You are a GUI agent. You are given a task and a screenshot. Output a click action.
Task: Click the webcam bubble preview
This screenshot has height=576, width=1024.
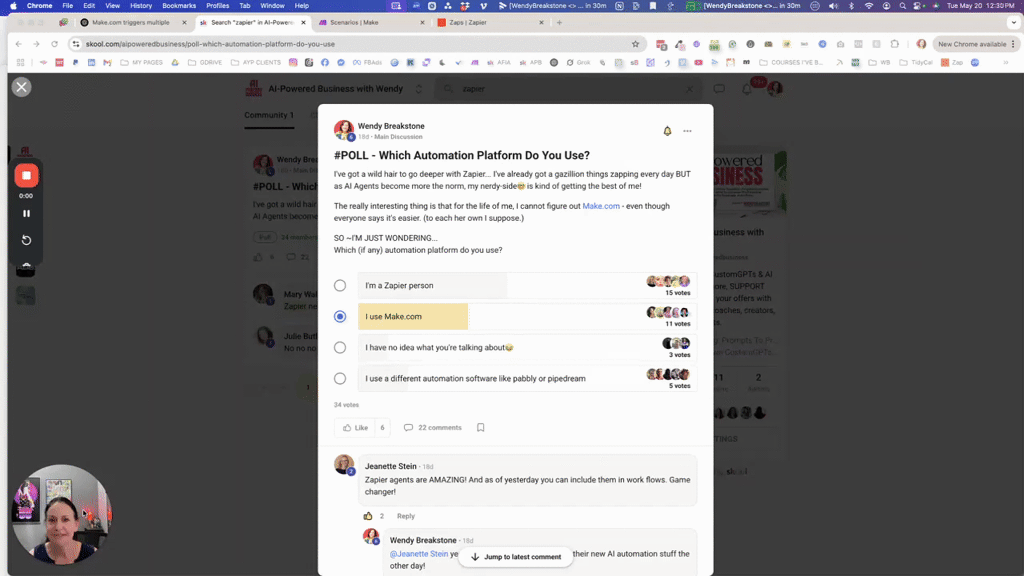point(62,514)
